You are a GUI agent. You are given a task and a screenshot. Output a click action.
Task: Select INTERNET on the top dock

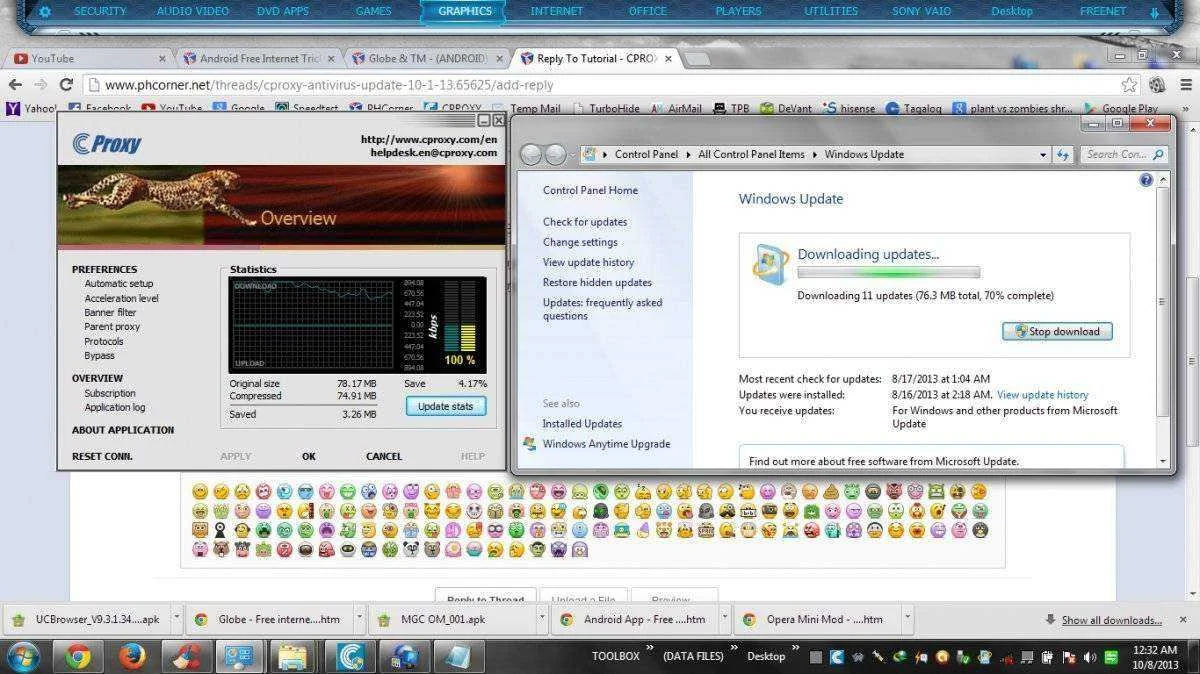(x=556, y=11)
